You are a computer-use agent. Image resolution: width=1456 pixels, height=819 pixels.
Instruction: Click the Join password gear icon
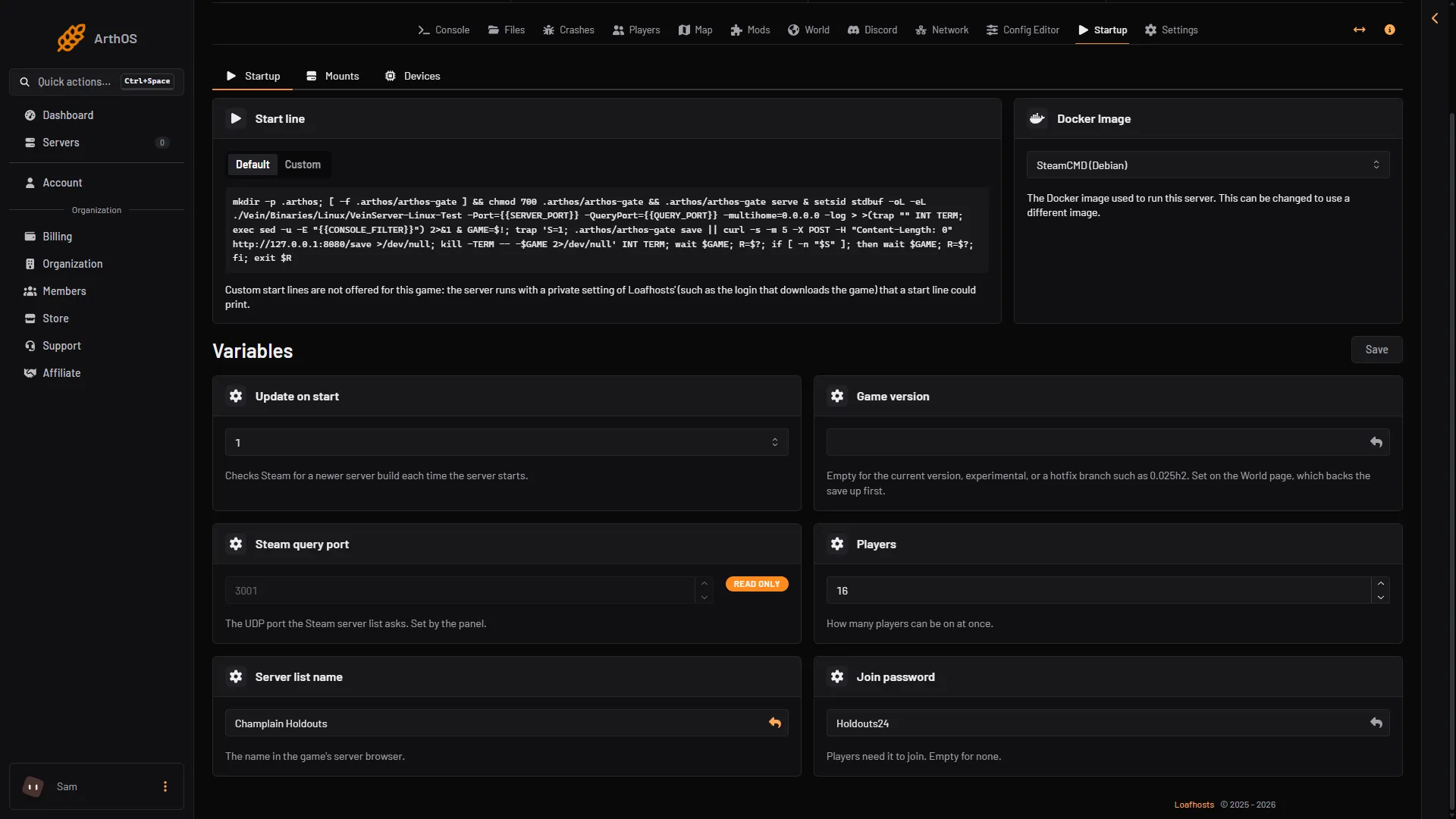pos(837,676)
